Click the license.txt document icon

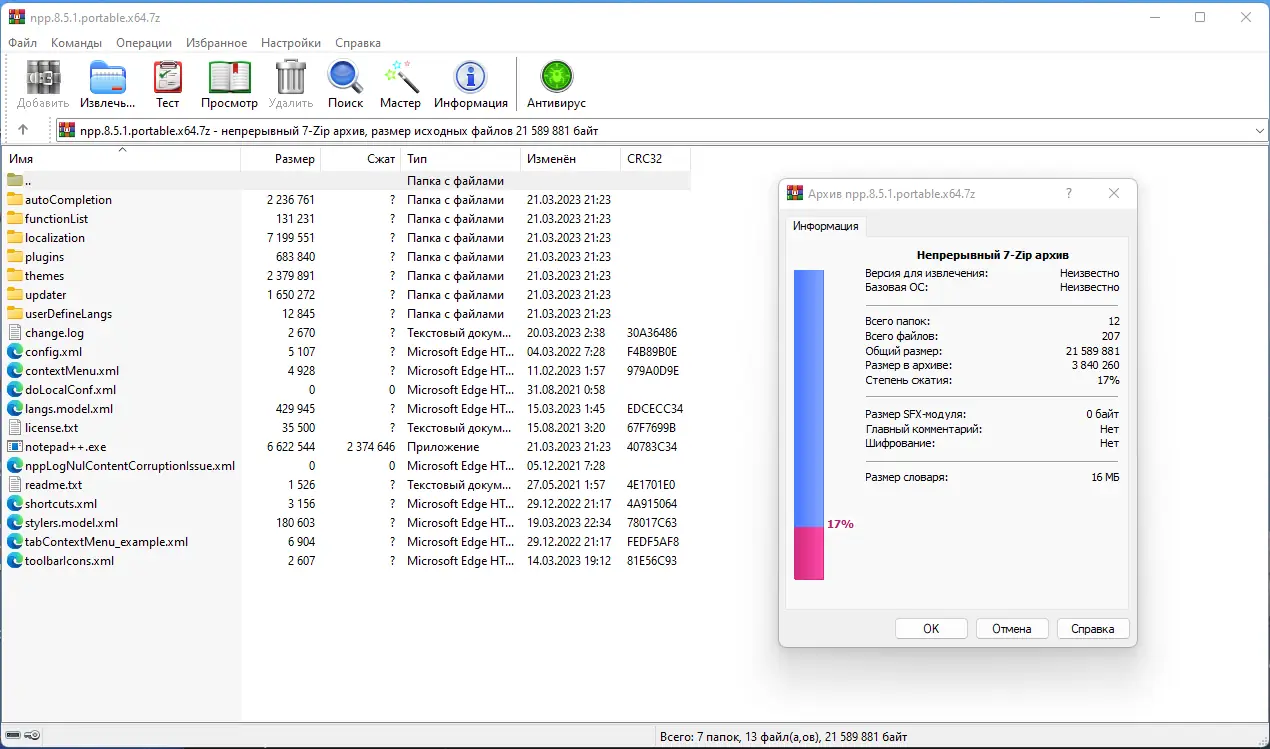click(15, 427)
